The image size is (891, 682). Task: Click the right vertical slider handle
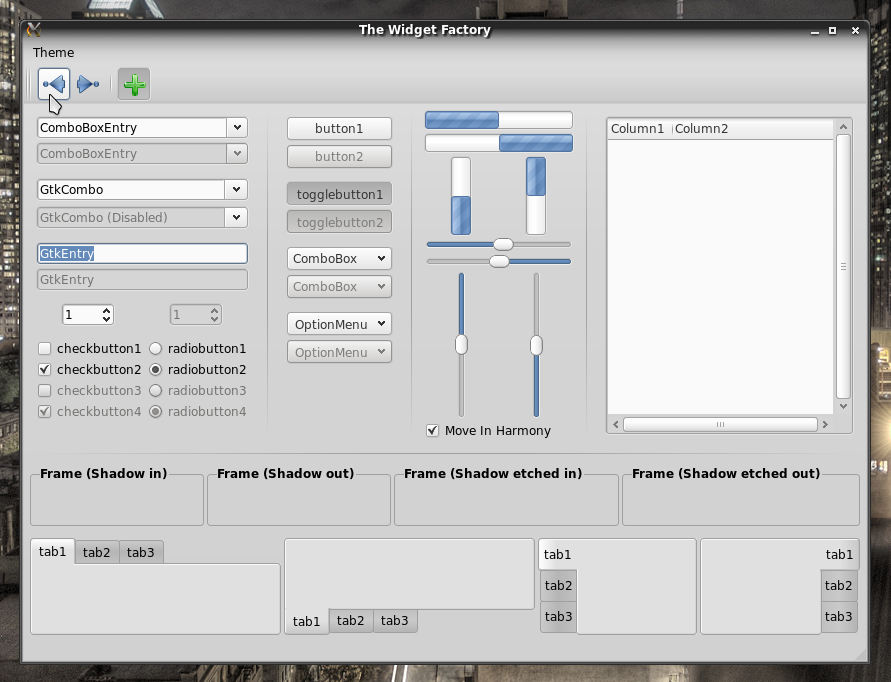point(536,346)
